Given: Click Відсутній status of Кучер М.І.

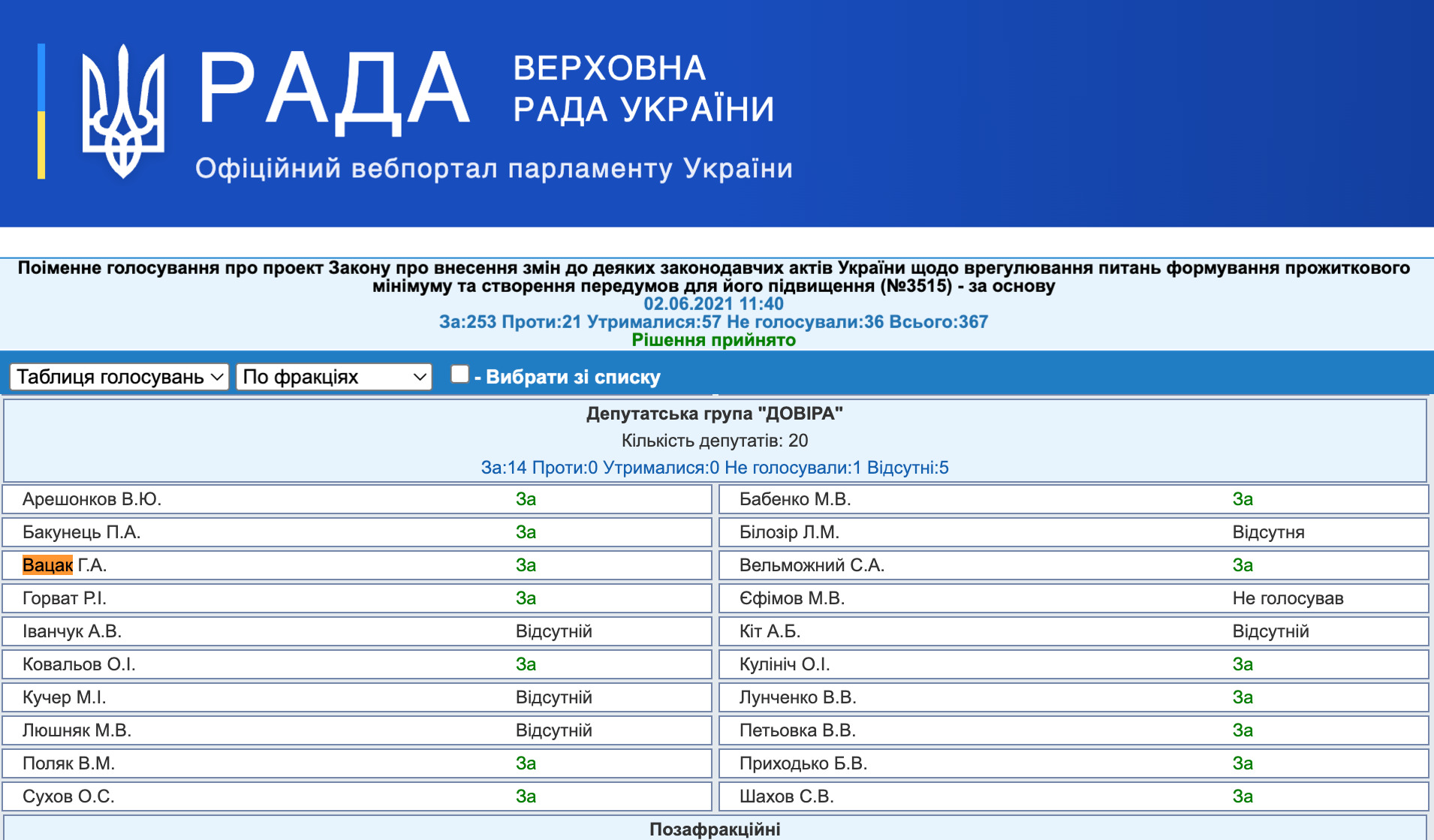Looking at the screenshot, I should pos(553,697).
